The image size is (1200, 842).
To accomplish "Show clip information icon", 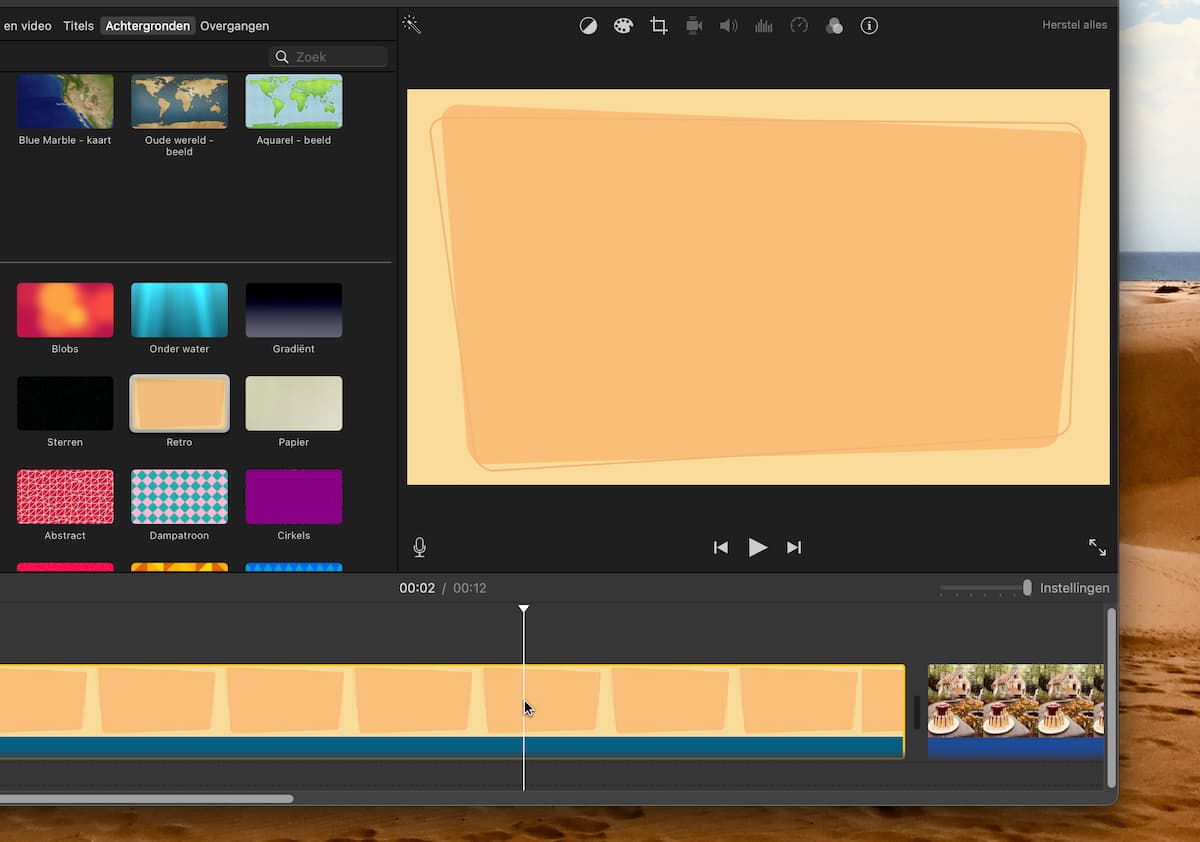I will point(869,26).
